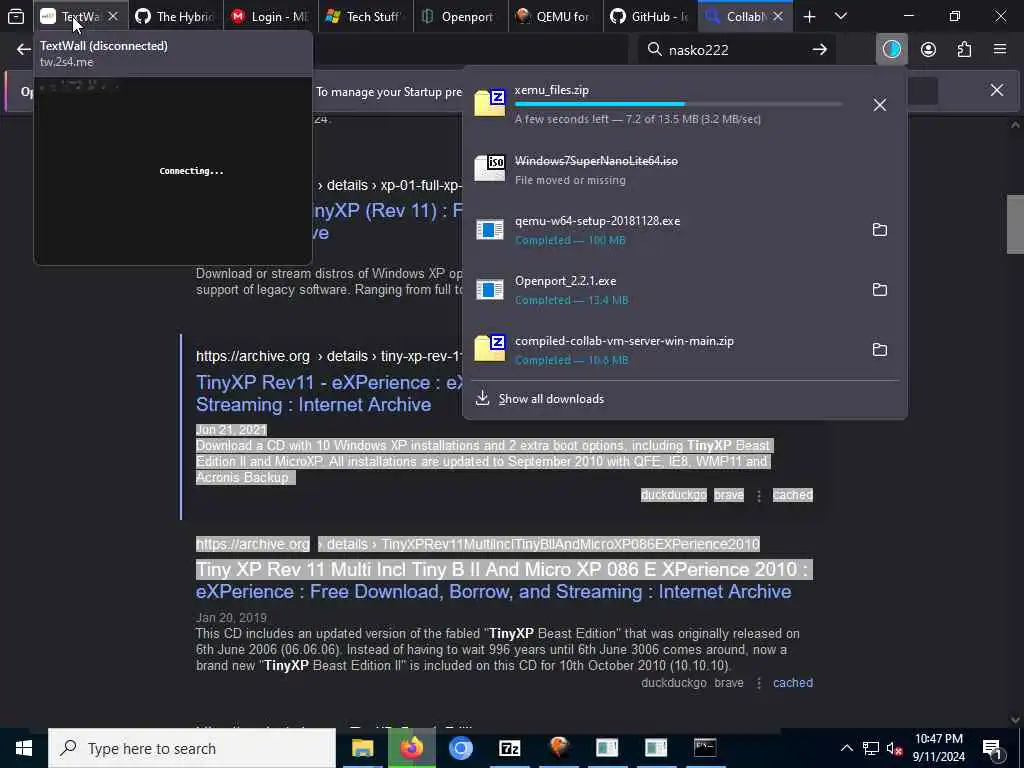Cancel the xemu_files.zip download
Viewport: 1024px width, 768px height.
point(880,104)
